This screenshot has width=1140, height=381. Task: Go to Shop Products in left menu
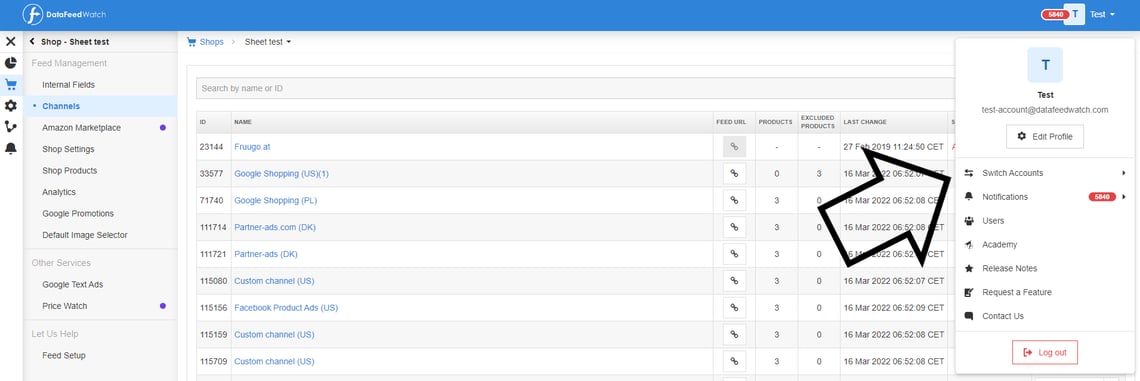[x=69, y=171]
